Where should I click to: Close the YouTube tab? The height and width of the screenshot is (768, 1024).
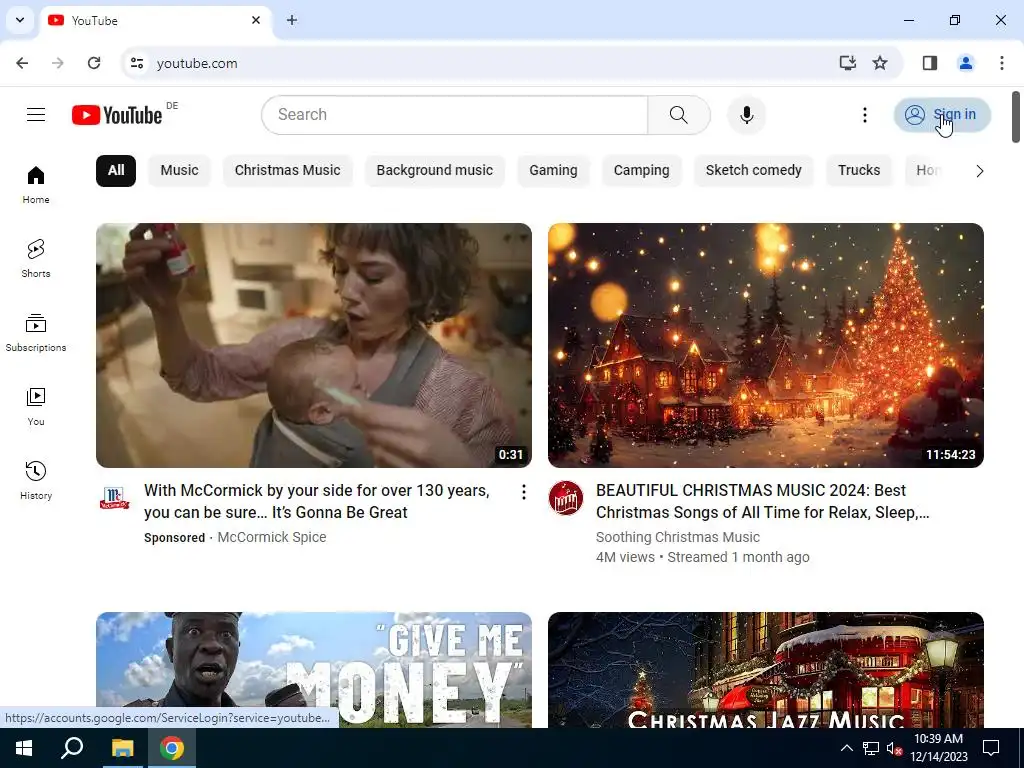coord(256,20)
